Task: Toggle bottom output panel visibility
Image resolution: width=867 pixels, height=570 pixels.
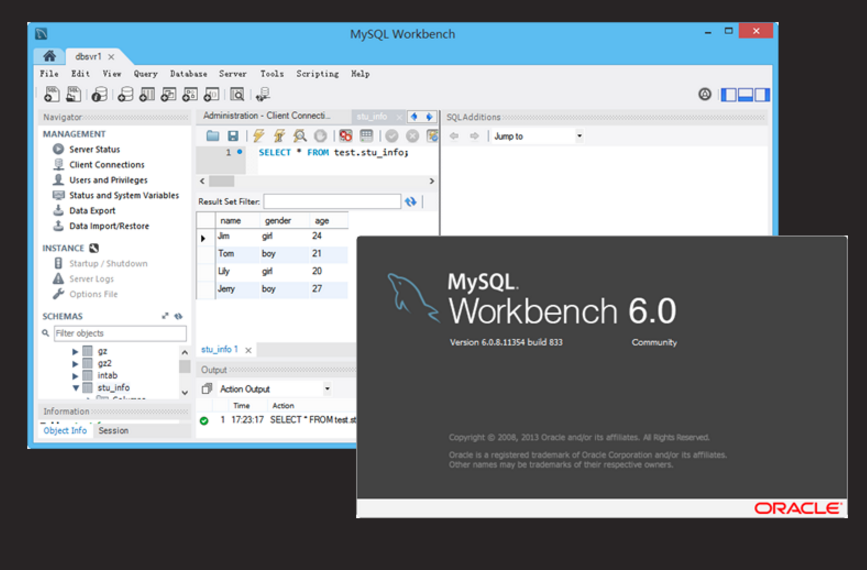Action: (x=745, y=95)
